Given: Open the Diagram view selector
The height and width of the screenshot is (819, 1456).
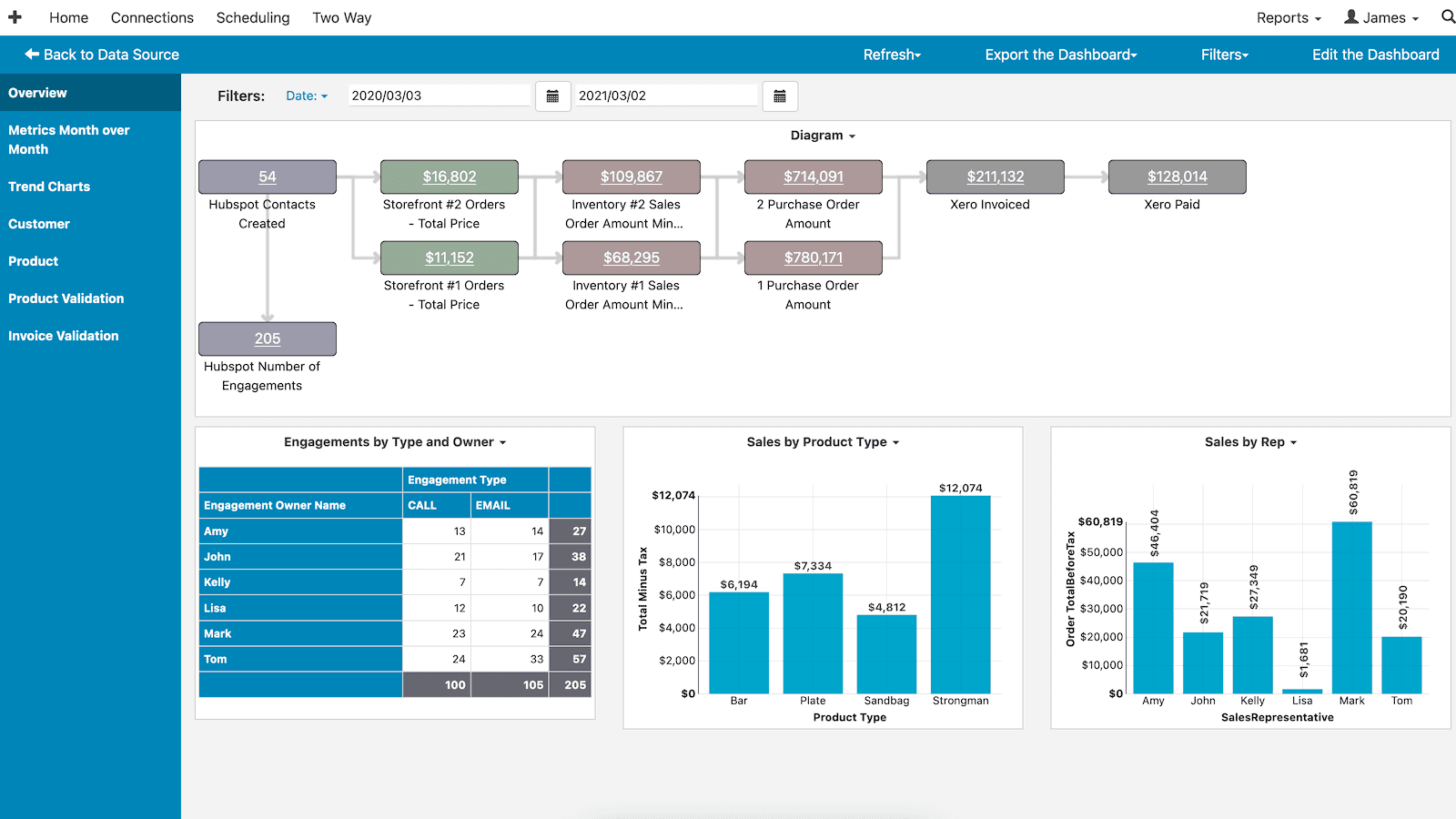Looking at the screenshot, I should click(x=822, y=135).
